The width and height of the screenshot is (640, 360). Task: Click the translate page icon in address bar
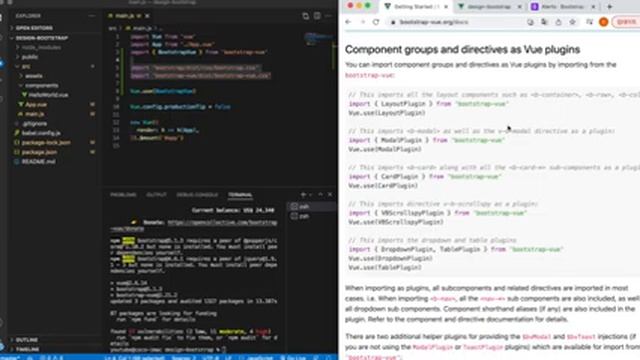pyautogui.click(x=544, y=22)
